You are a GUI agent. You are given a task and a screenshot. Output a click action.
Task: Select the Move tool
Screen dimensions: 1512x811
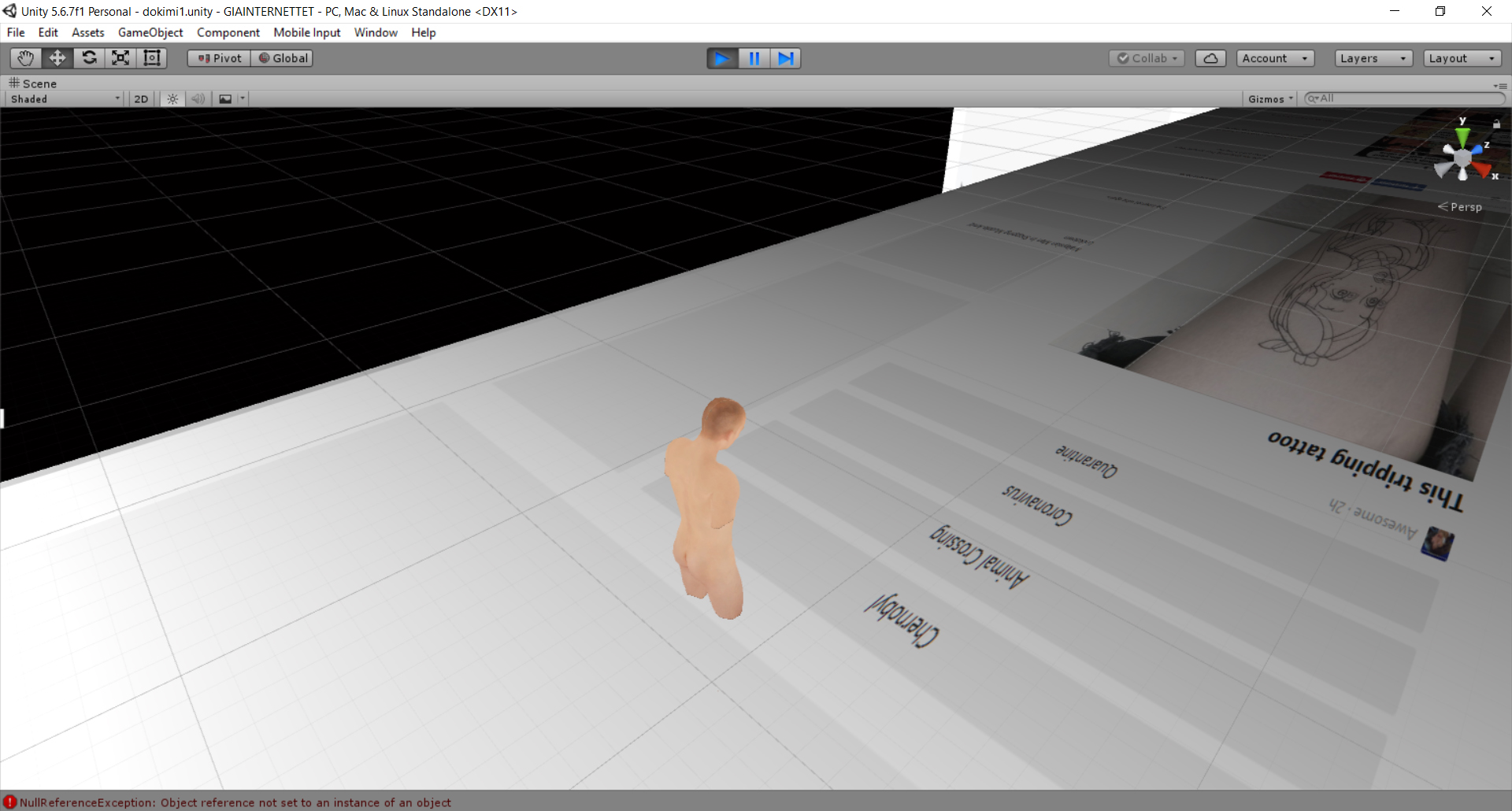tap(57, 58)
